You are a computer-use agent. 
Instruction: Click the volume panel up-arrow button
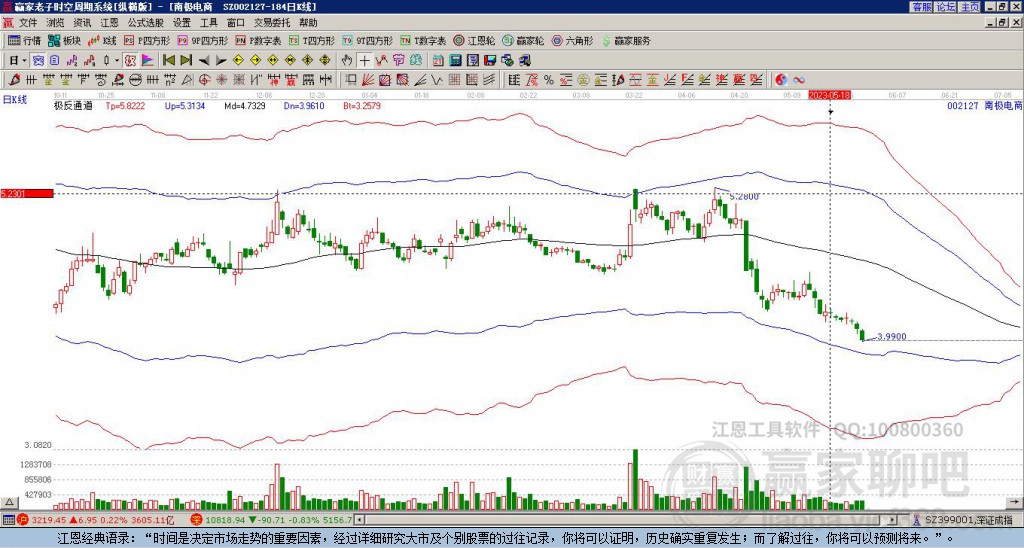point(8,502)
